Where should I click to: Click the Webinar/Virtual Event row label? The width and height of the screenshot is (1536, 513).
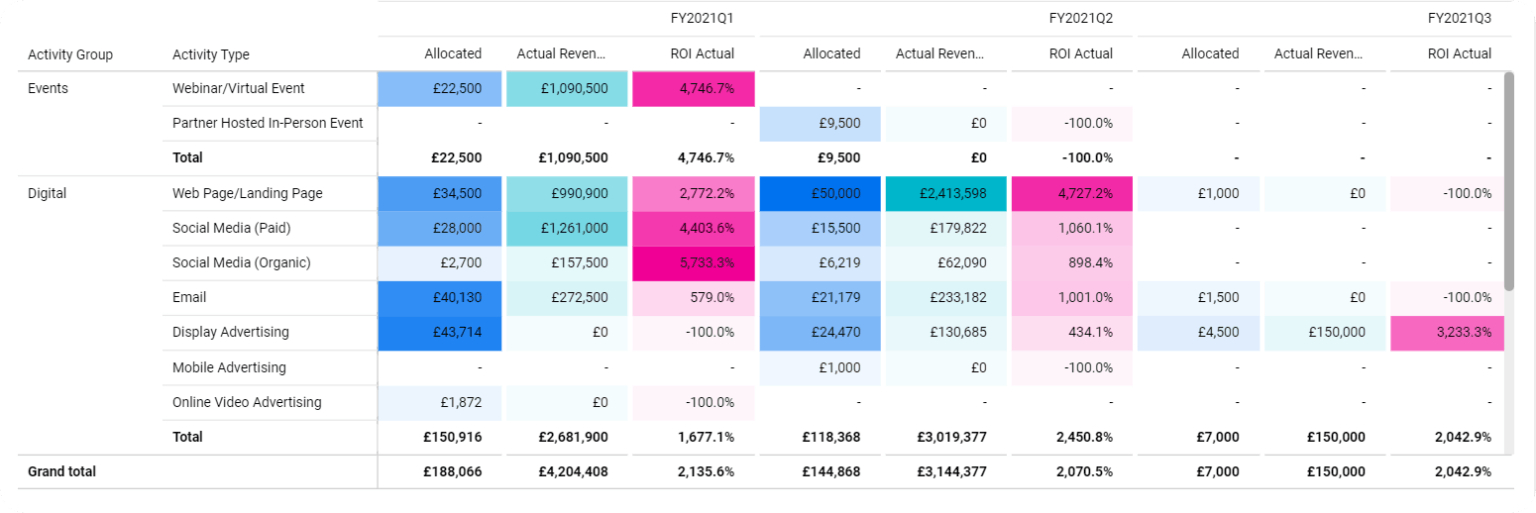click(238, 88)
